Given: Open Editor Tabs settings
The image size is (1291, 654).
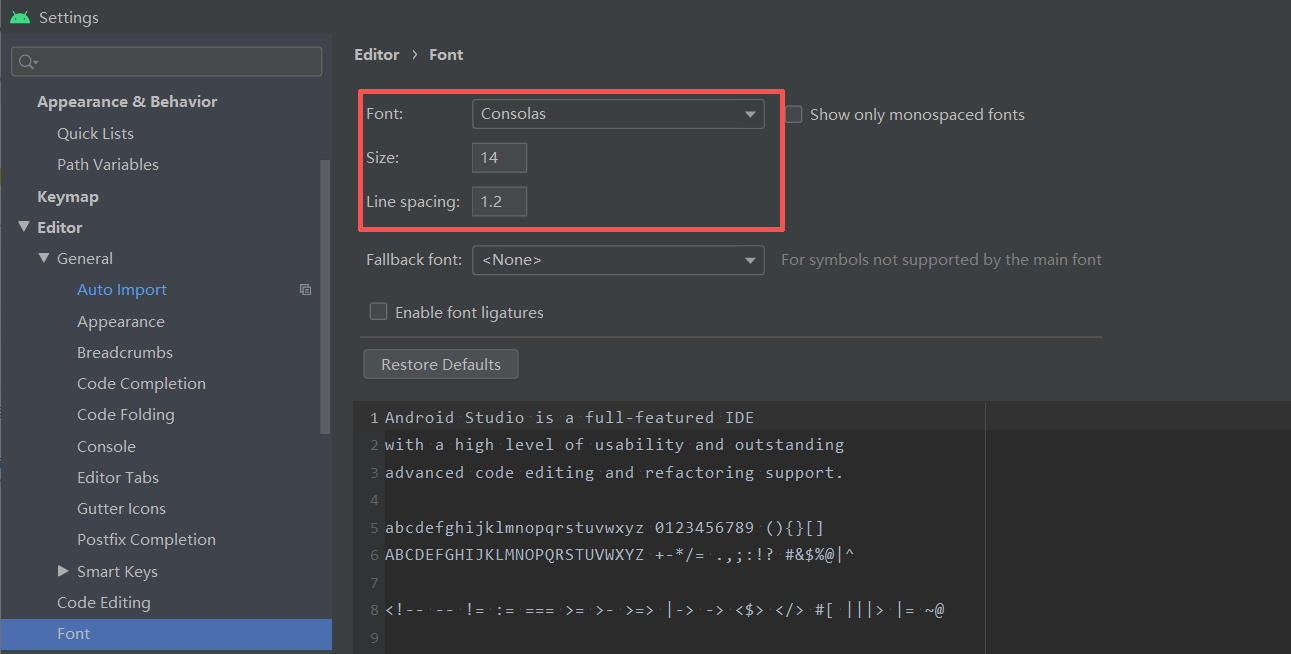Looking at the screenshot, I should (x=118, y=477).
